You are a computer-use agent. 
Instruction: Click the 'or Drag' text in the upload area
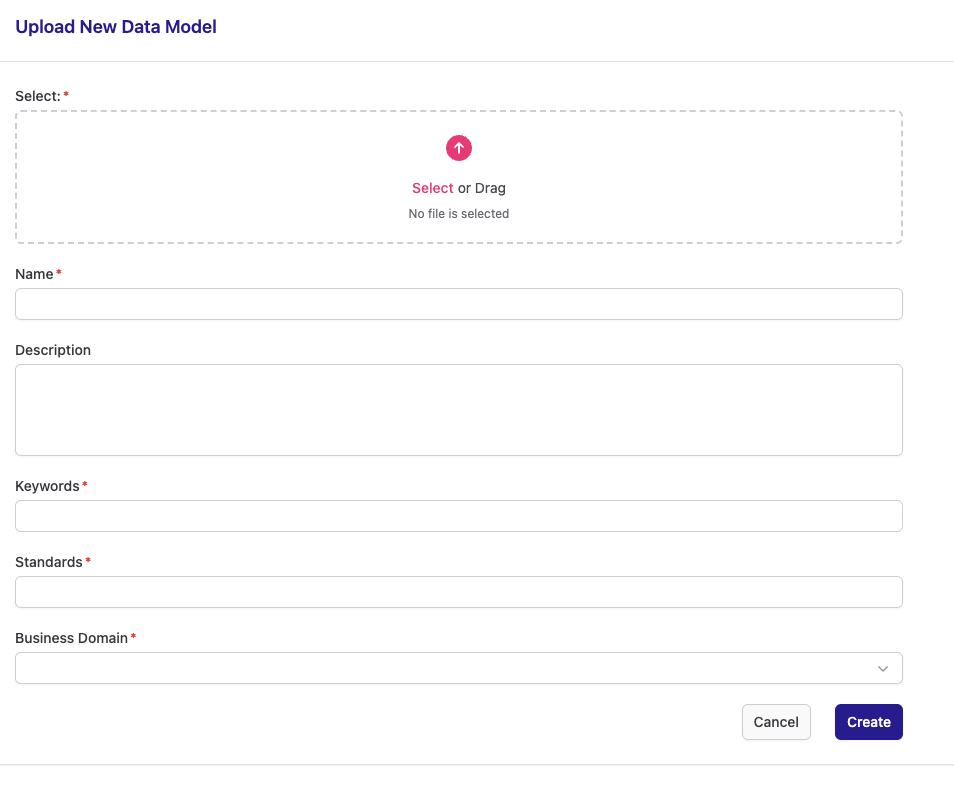[x=482, y=188]
